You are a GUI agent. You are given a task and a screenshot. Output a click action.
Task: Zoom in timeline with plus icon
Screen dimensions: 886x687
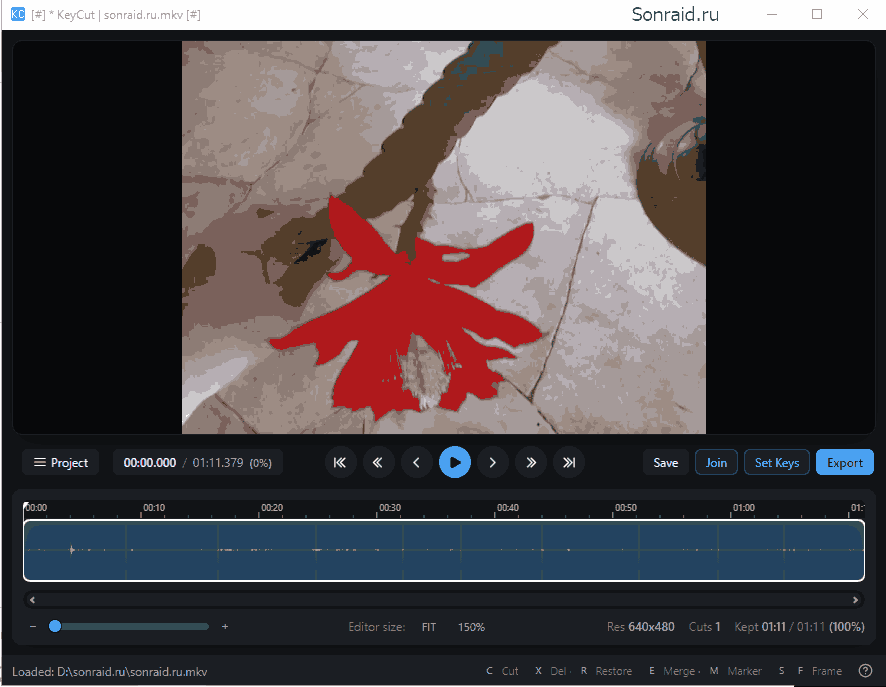tap(225, 627)
